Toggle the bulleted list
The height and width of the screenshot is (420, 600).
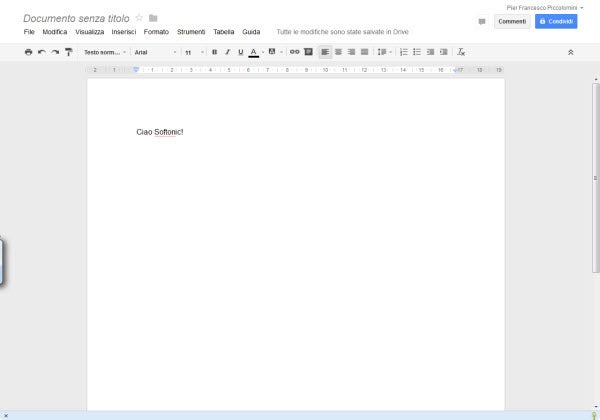pos(417,52)
